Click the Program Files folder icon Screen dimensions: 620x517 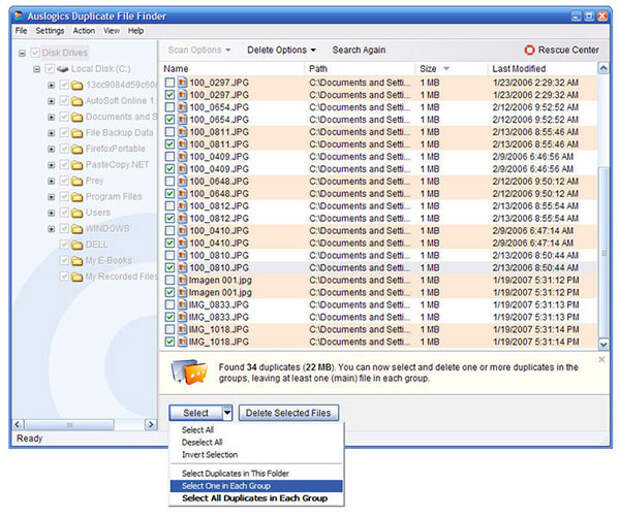coord(77,197)
